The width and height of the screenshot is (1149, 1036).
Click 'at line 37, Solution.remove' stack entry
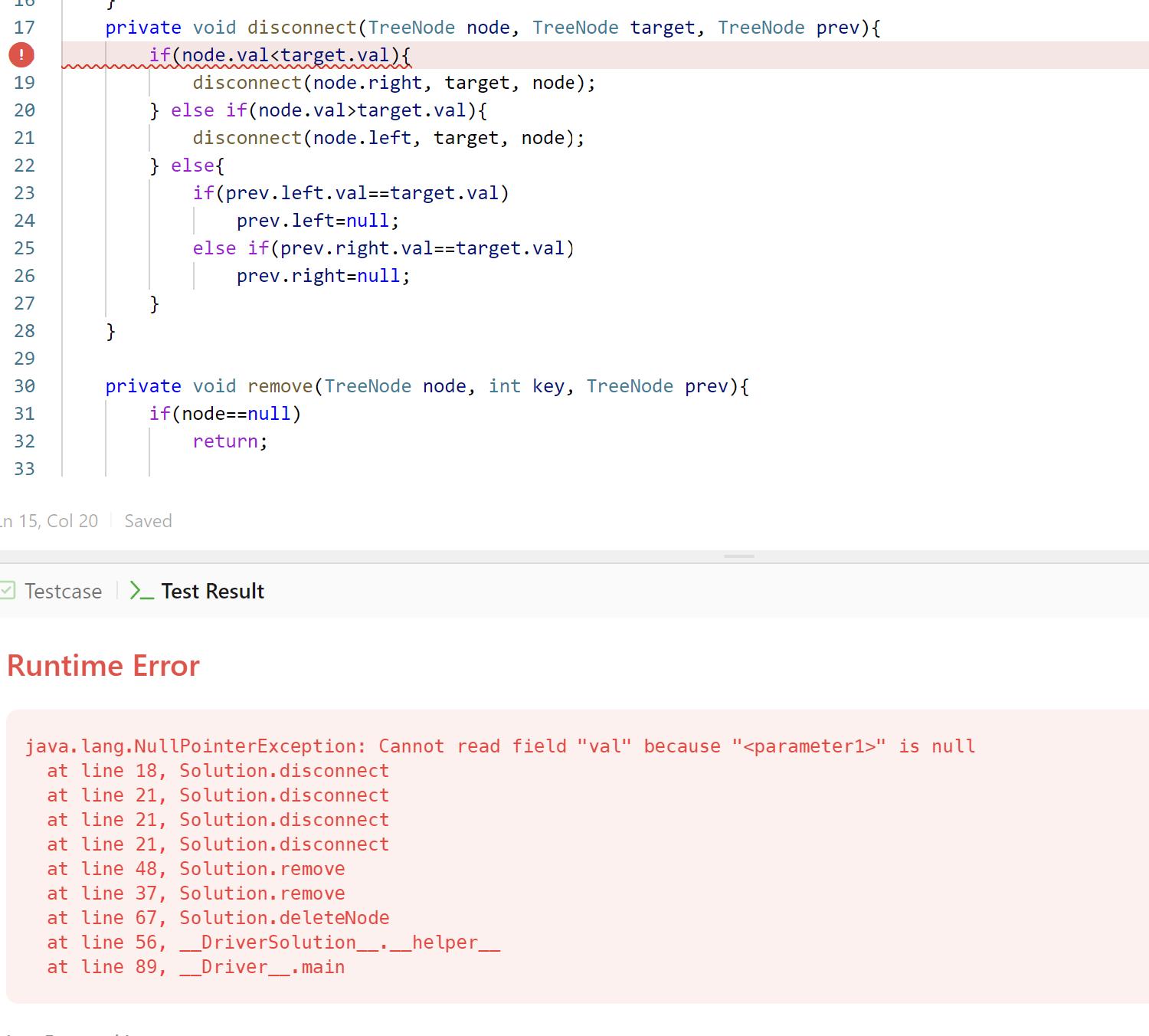(196, 893)
